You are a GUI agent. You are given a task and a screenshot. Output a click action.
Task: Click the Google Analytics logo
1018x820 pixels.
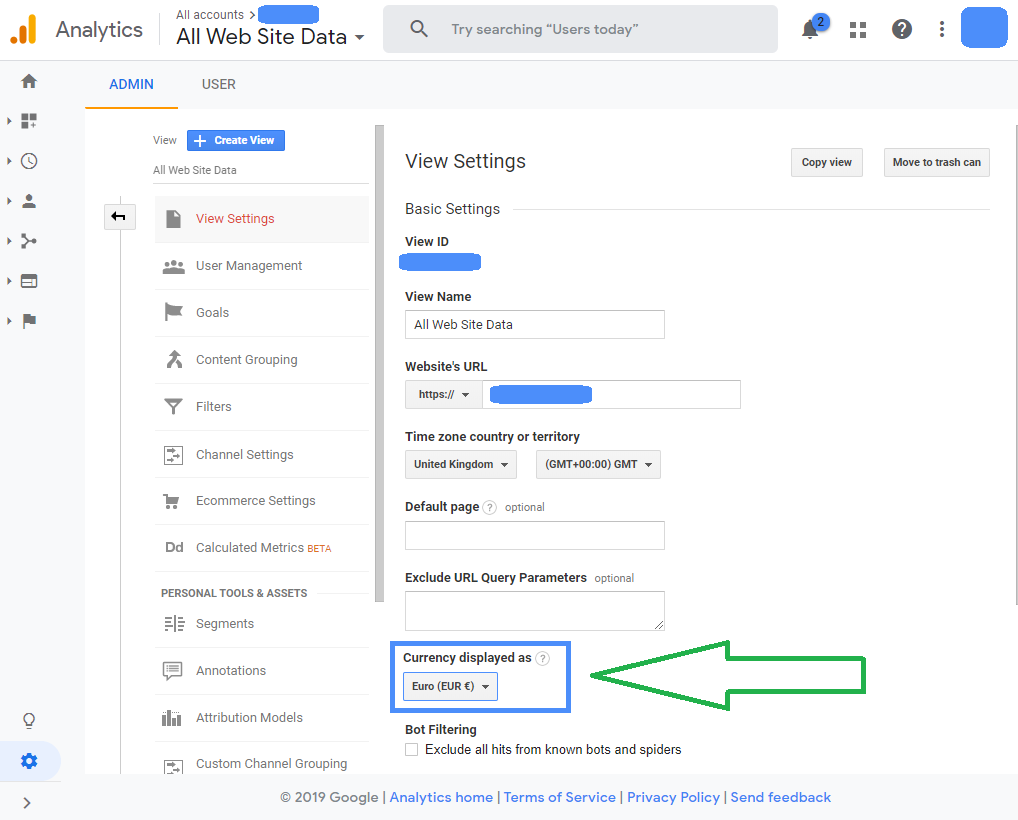click(x=23, y=30)
